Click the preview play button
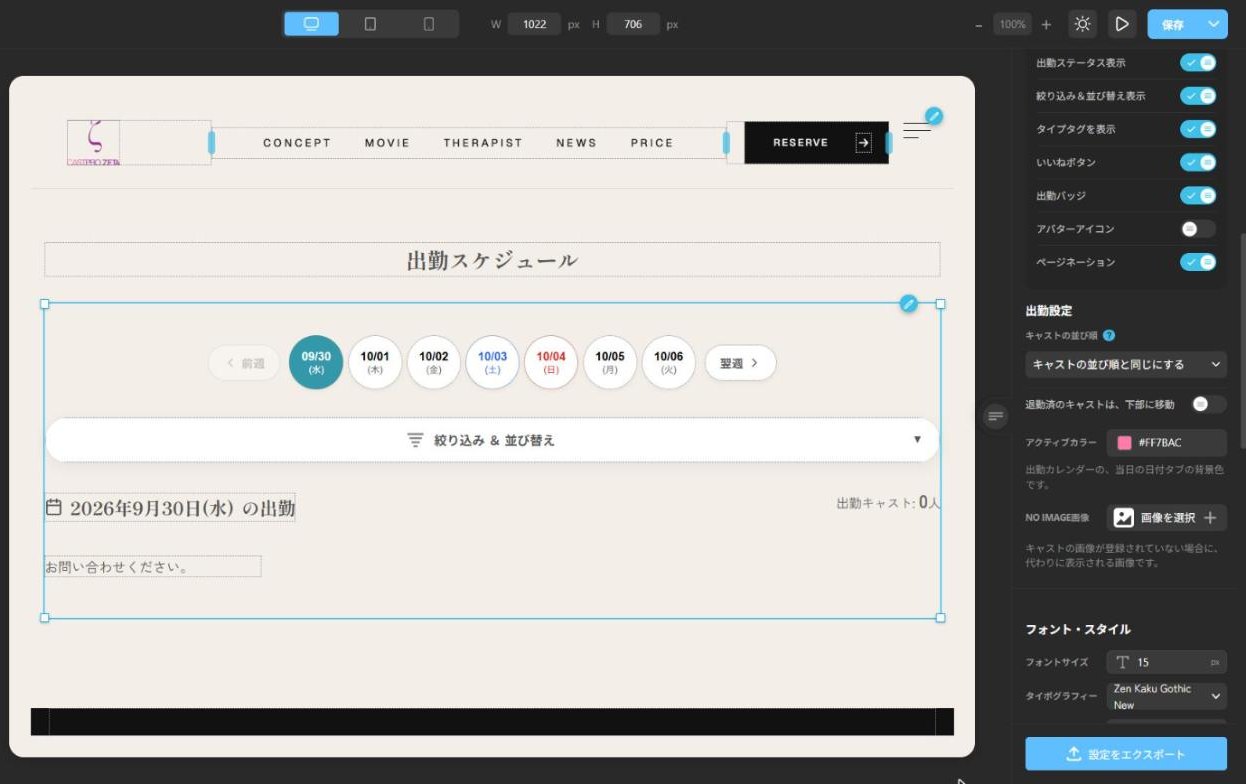 [1122, 24]
